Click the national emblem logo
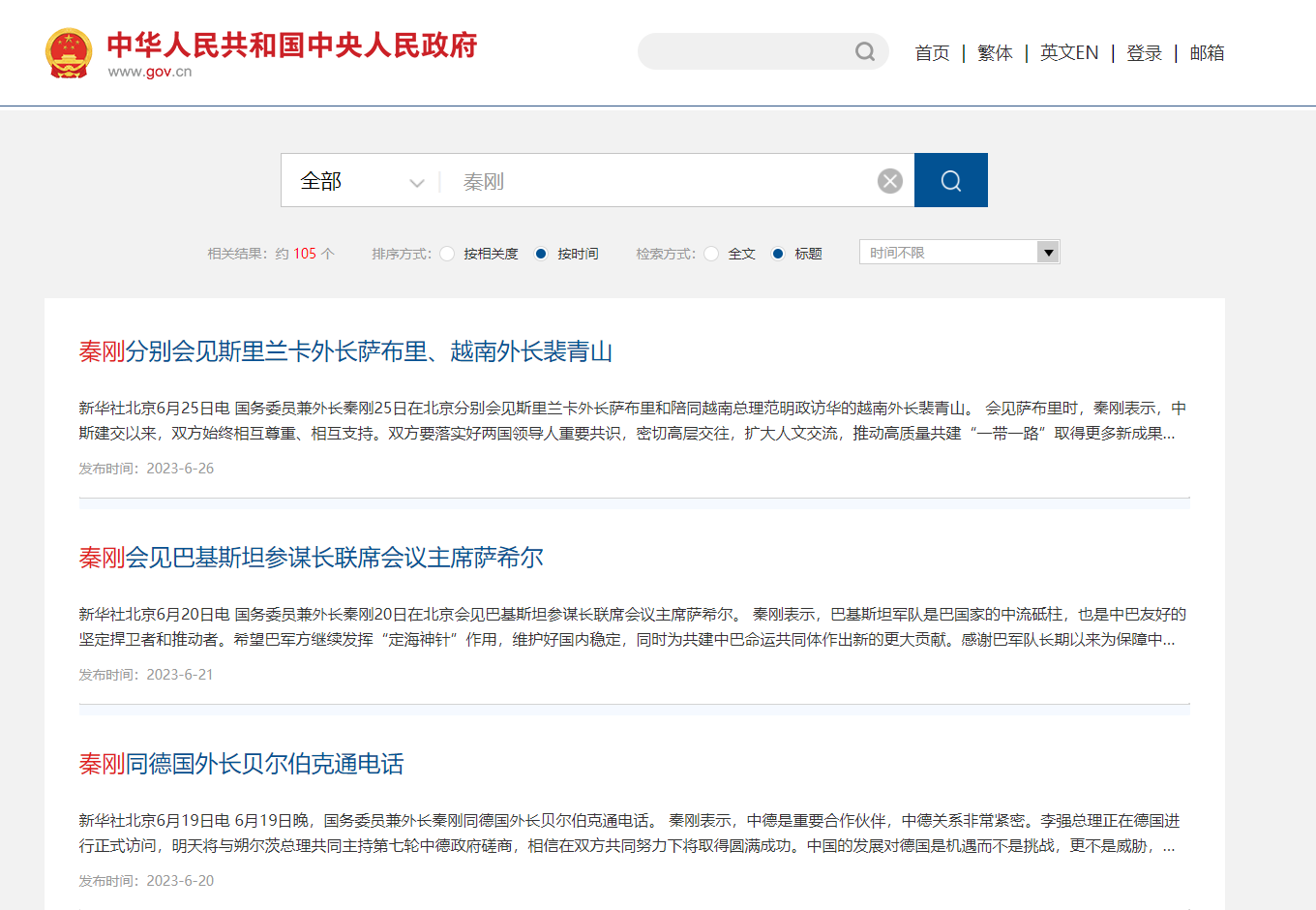Screen dimensions: 1316x910 pos(69,53)
